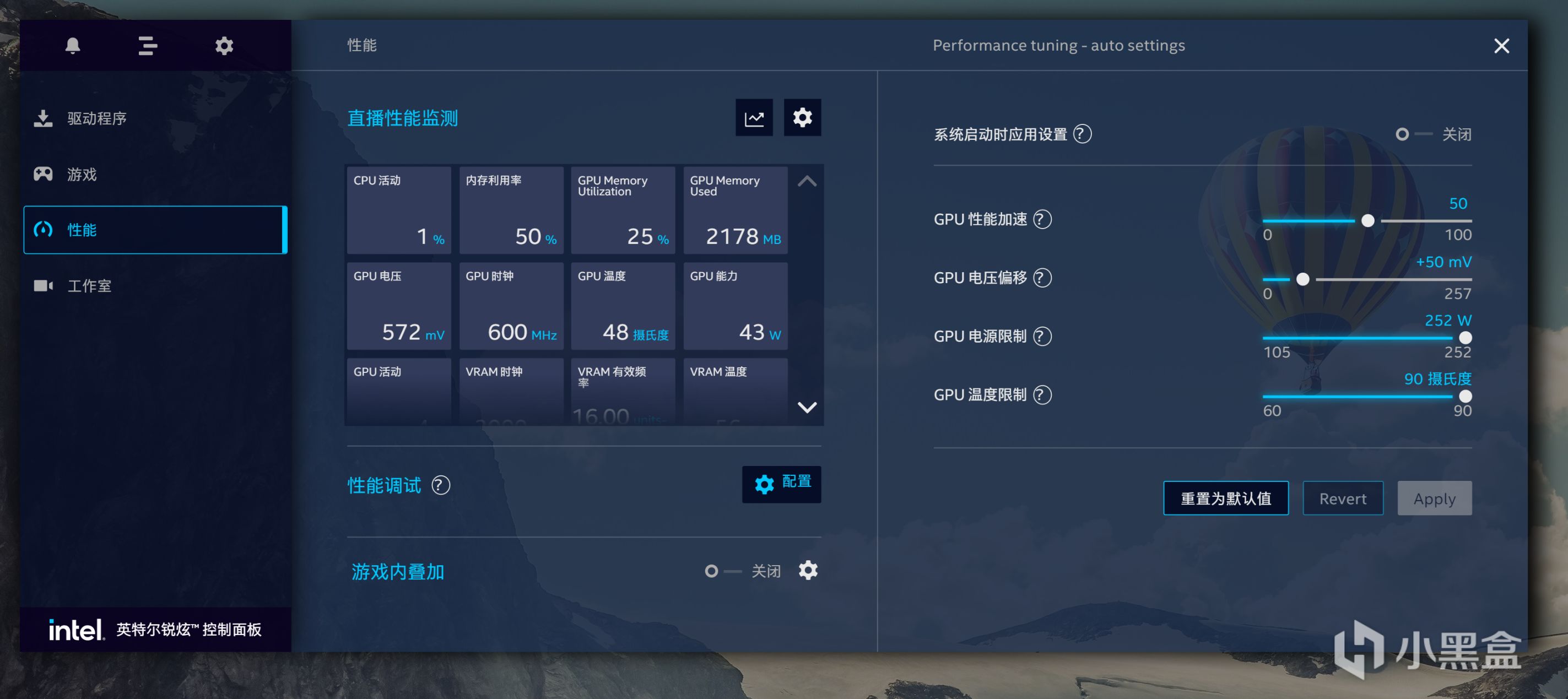1568x699 pixels.
Task: Click the 重置为默认值 button
Action: tap(1225, 498)
